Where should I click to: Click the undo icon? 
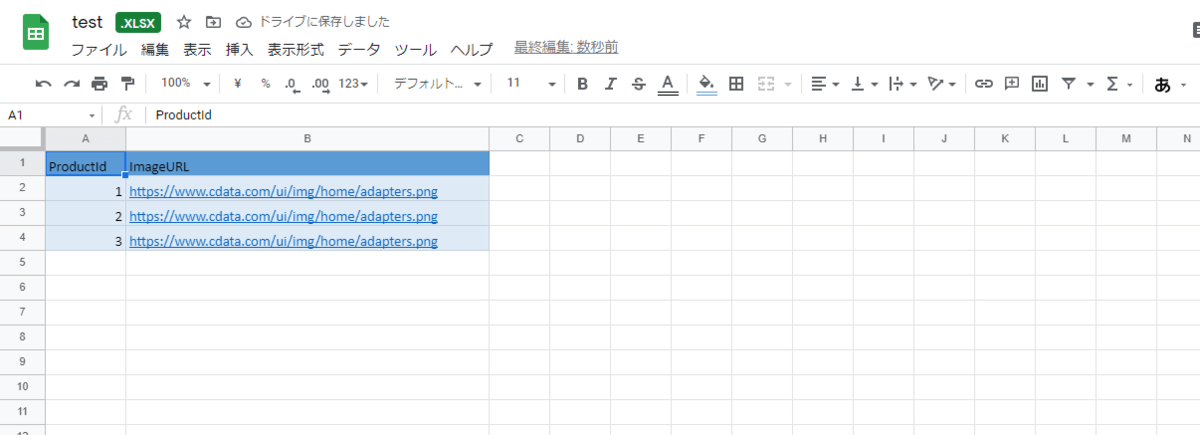click(x=43, y=84)
